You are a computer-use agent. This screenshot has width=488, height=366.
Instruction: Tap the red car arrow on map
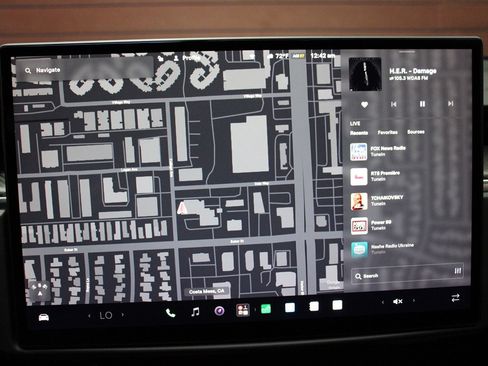point(182,208)
